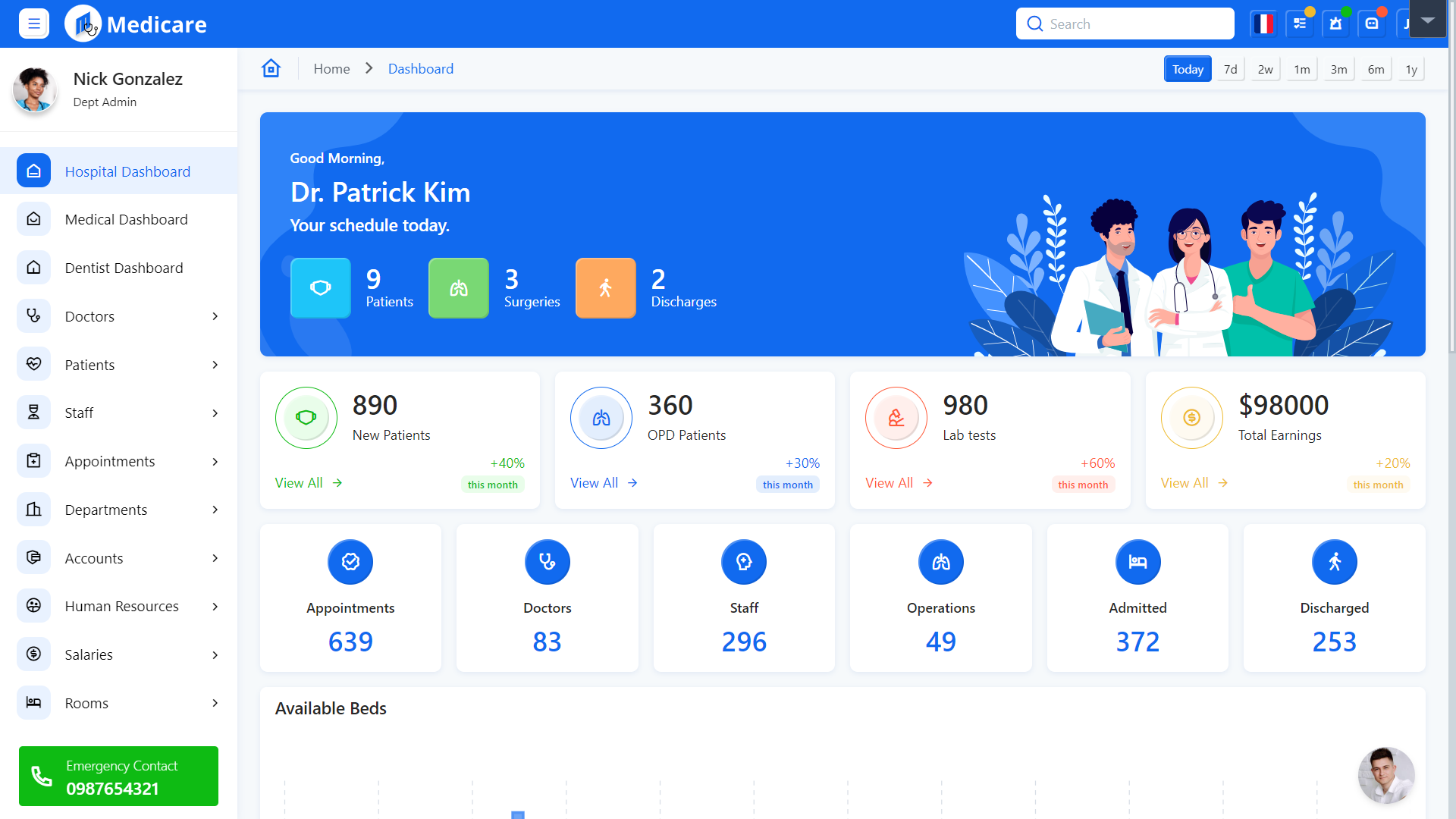Click the Operations lungs icon

pos(940,562)
